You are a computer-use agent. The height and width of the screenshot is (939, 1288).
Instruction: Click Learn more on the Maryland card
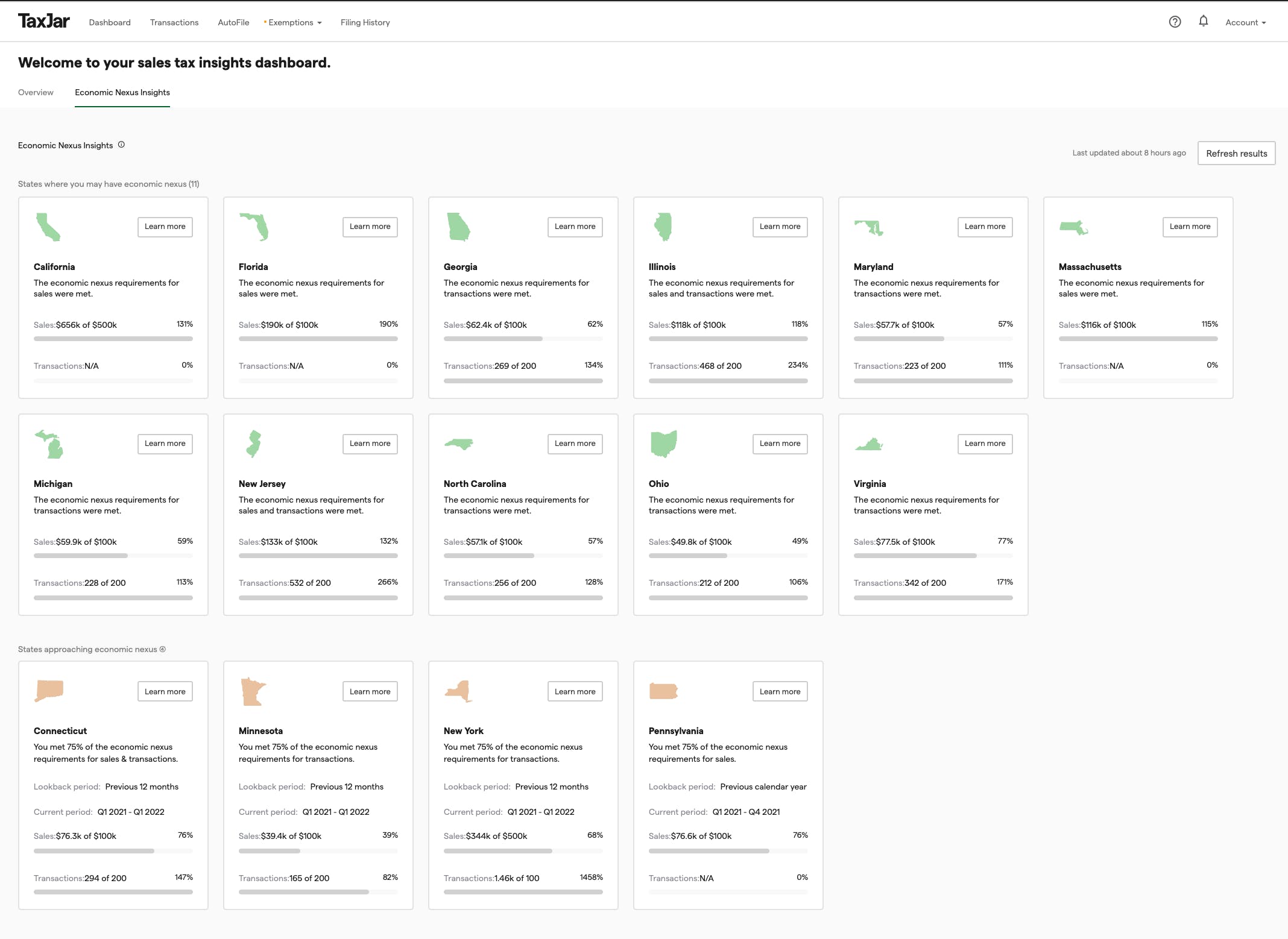[x=985, y=227]
